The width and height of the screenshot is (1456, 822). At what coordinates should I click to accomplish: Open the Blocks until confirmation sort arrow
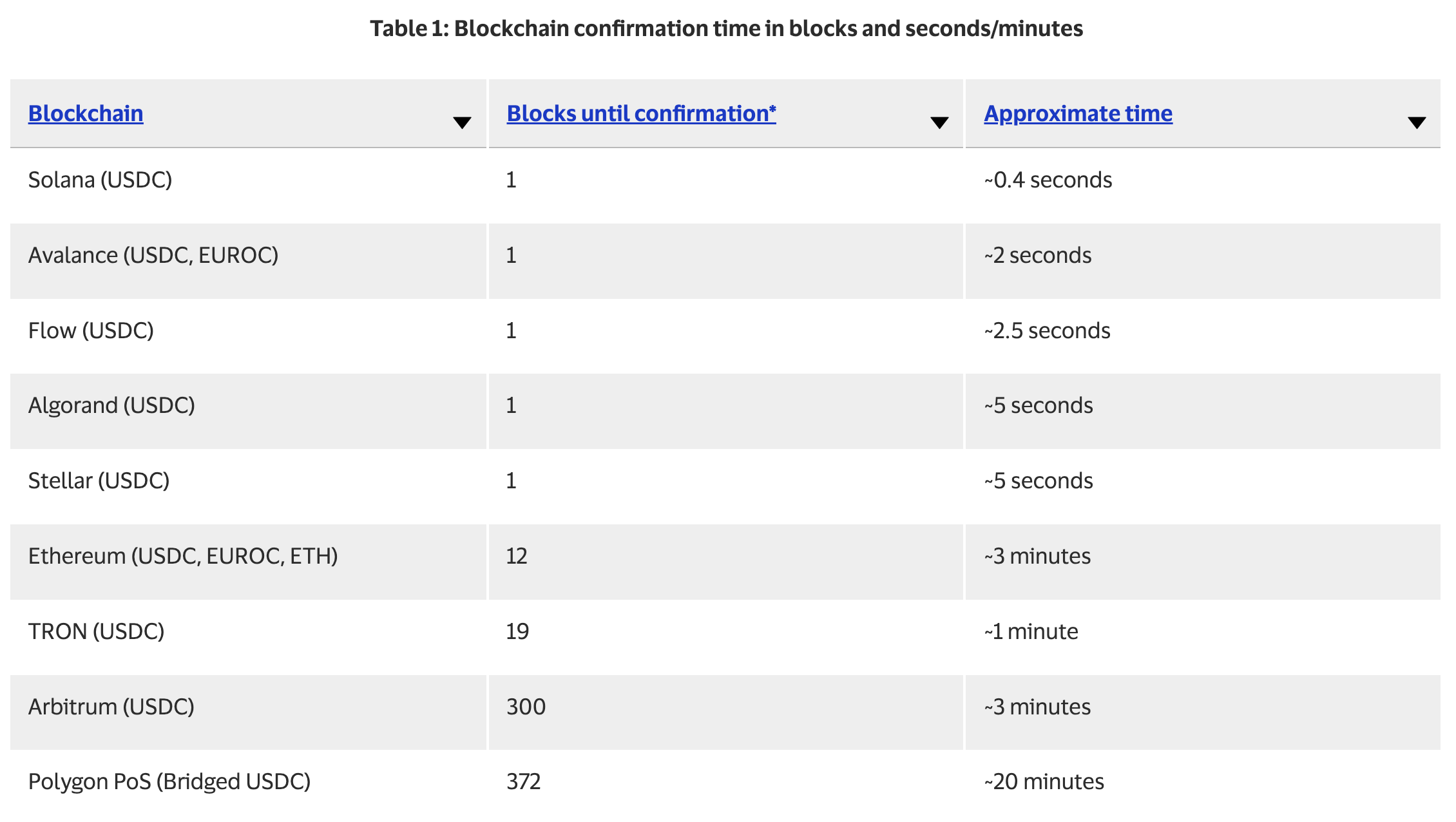tap(939, 122)
